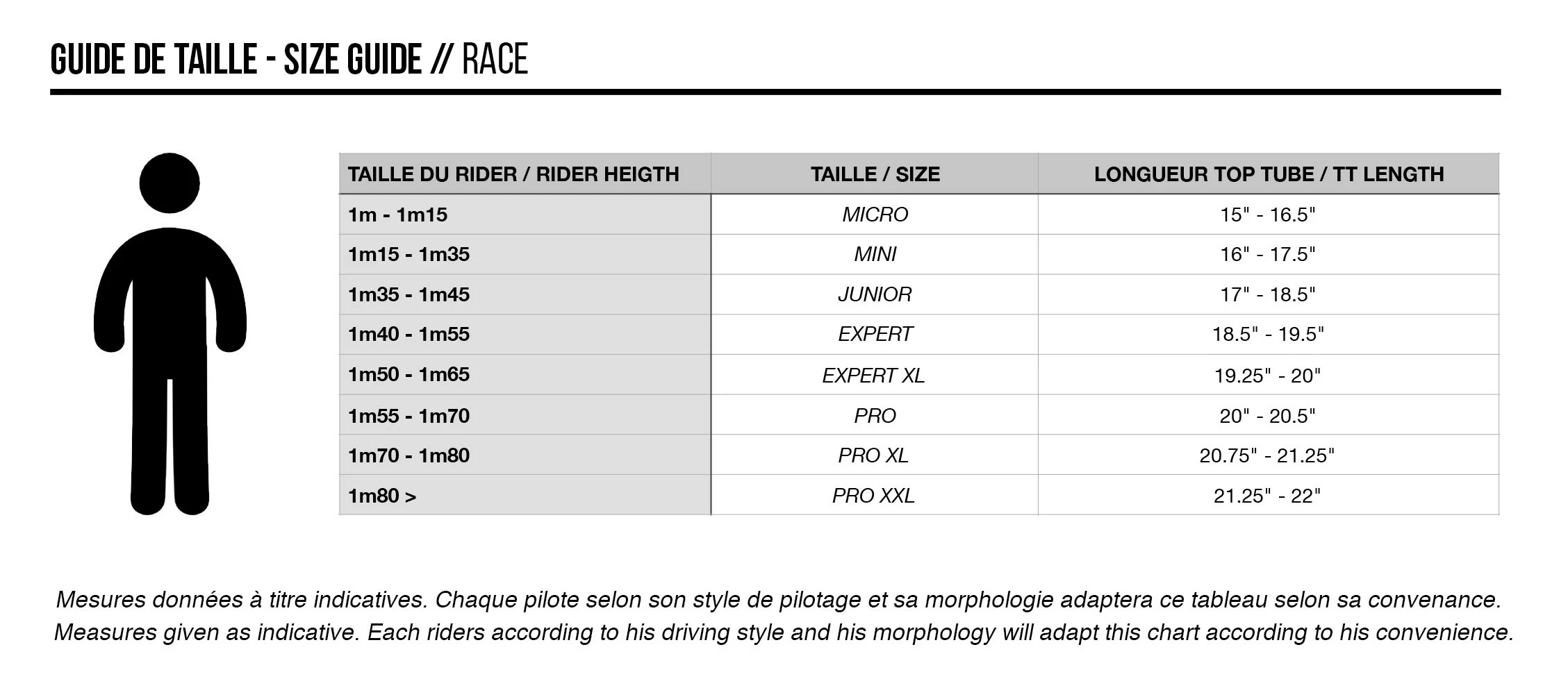Click the 'Taille / Size' column header
Screen dimensions: 1568x688
tap(875, 174)
